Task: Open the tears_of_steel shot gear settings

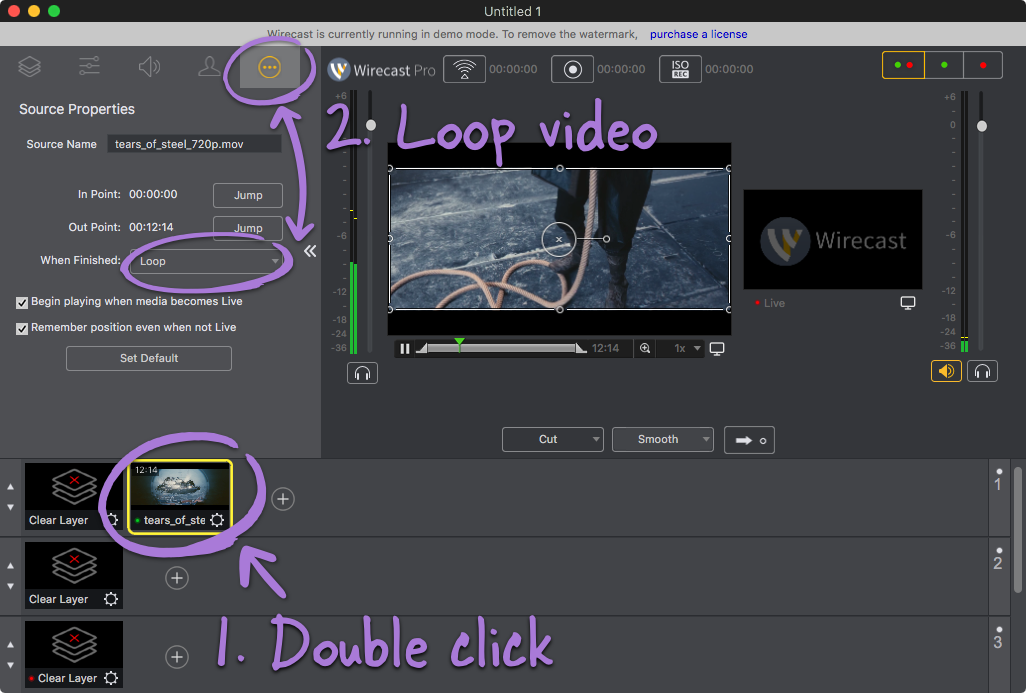Action: (217, 520)
